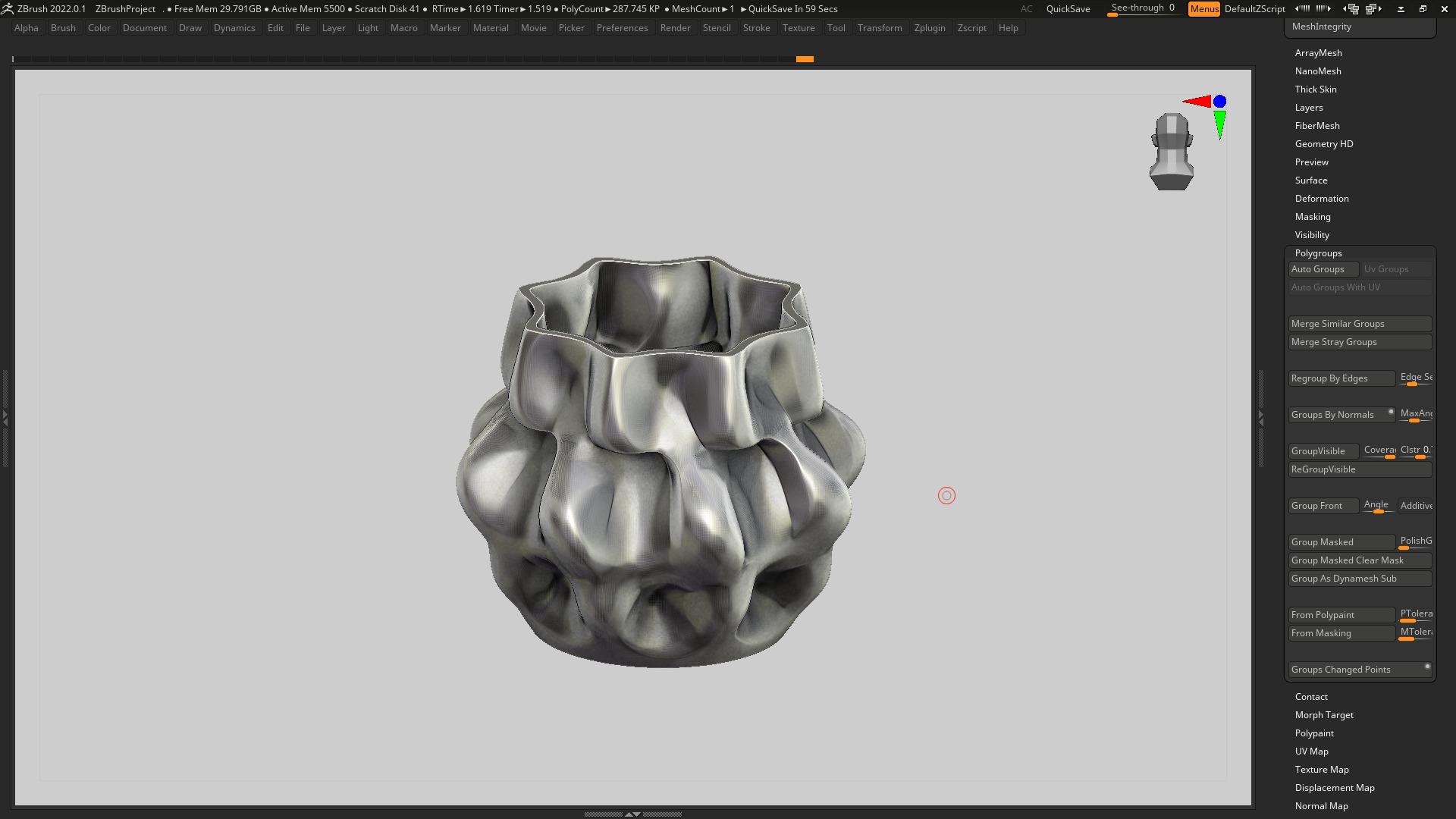
Task: Open bottom tray with divider arrows
Action: point(632,814)
